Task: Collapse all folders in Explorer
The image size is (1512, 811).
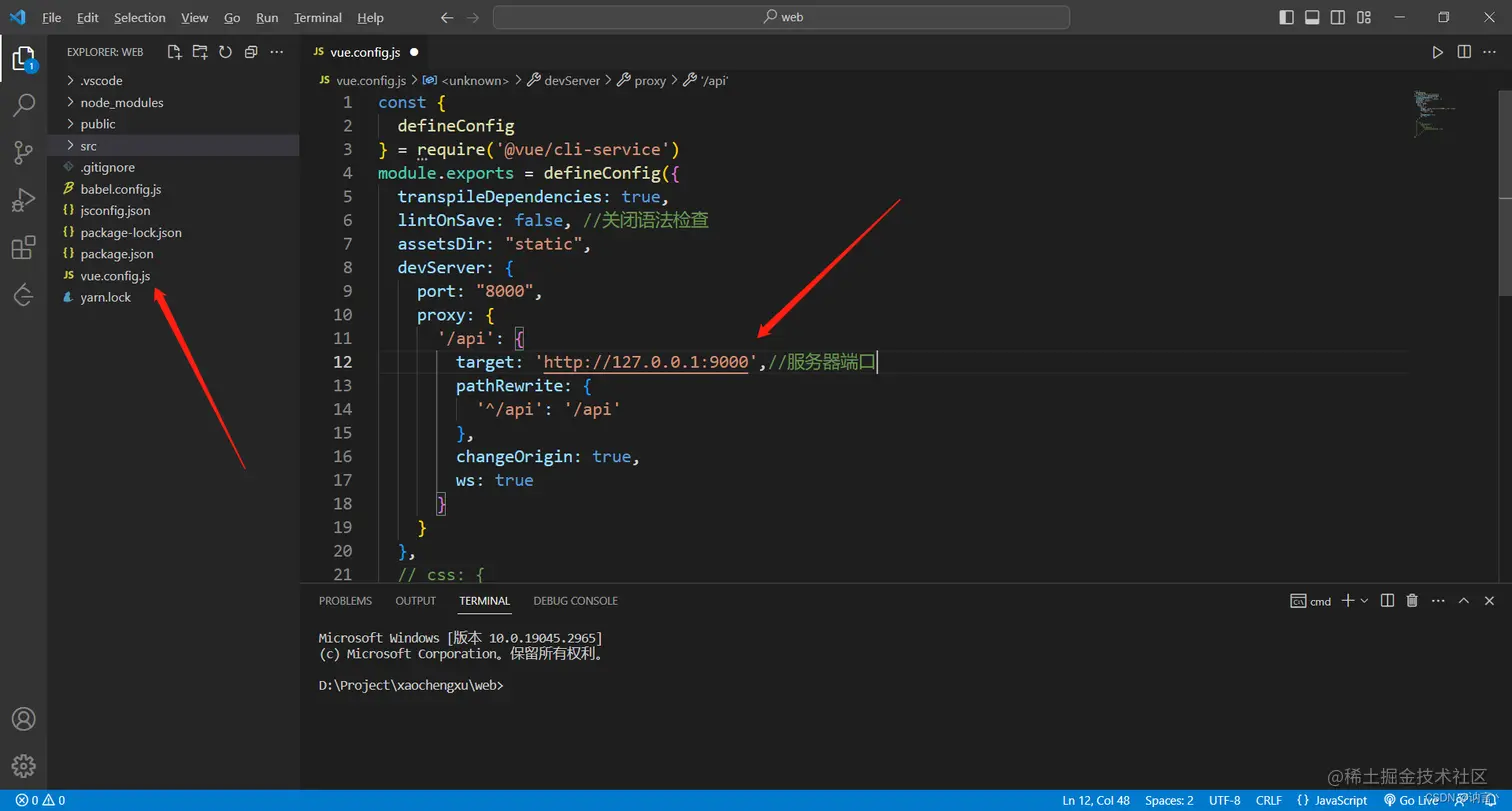Action: click(251, 52)
